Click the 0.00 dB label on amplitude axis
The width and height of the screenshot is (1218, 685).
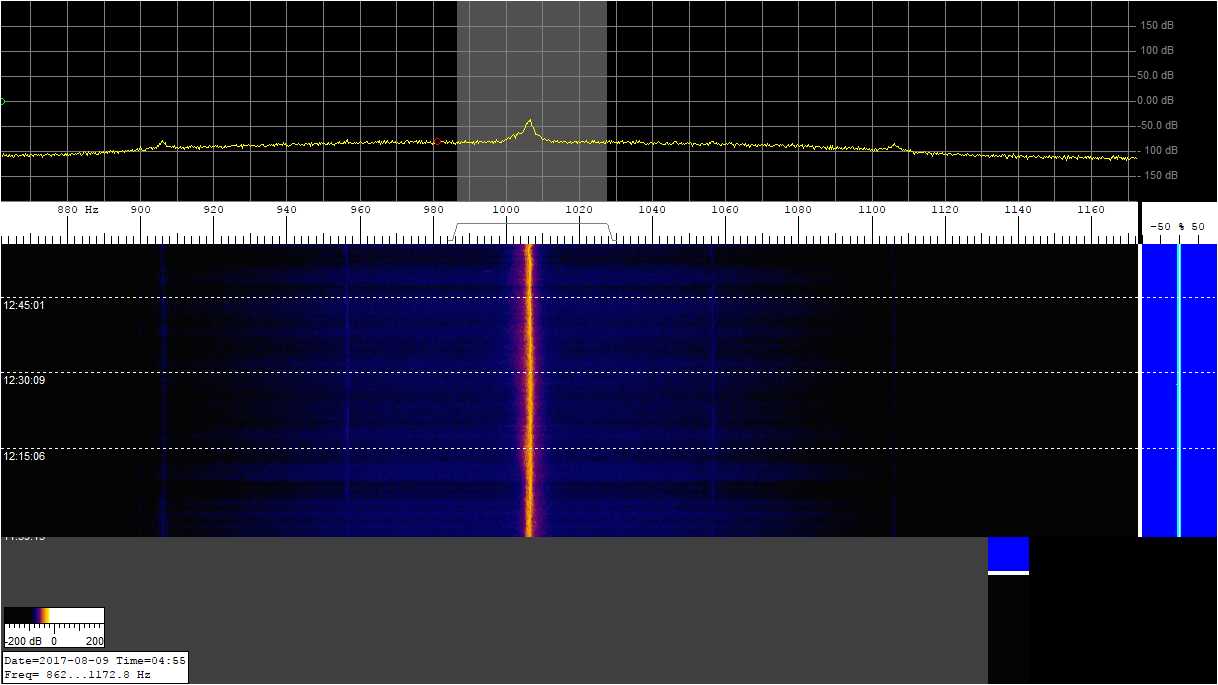(x=1155, y=100)
